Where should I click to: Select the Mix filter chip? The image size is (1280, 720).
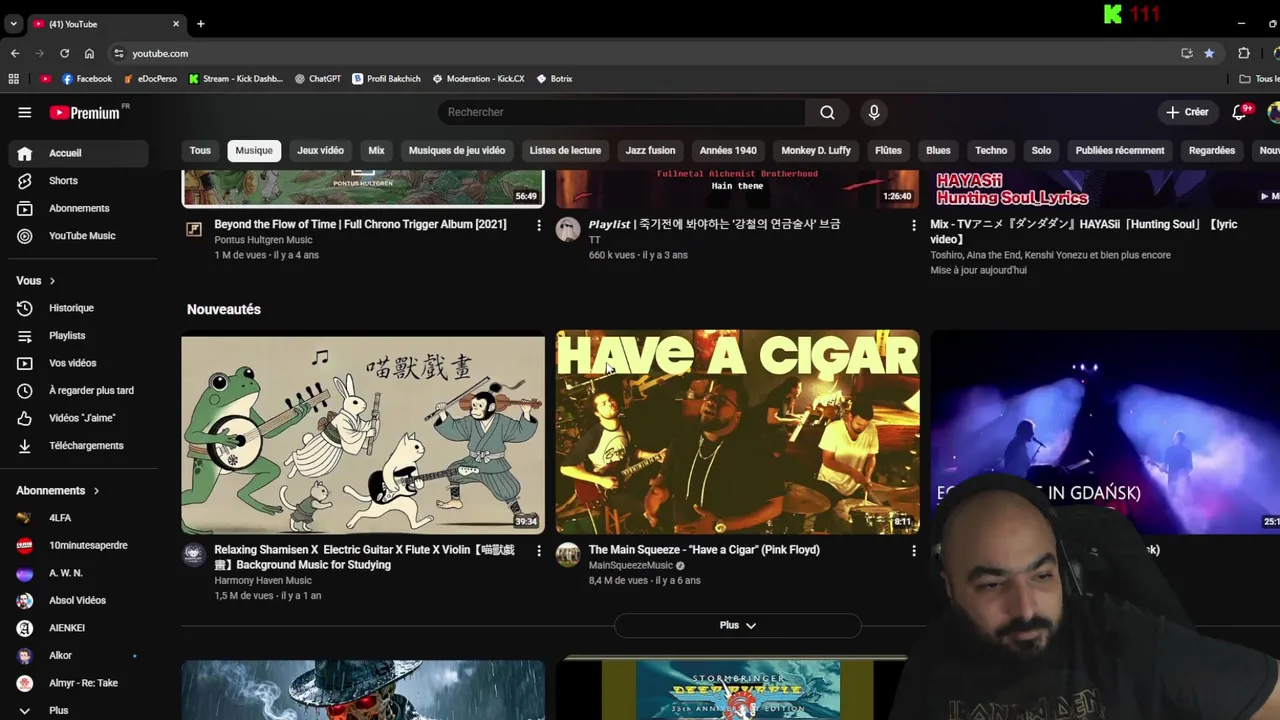(376, 150)
